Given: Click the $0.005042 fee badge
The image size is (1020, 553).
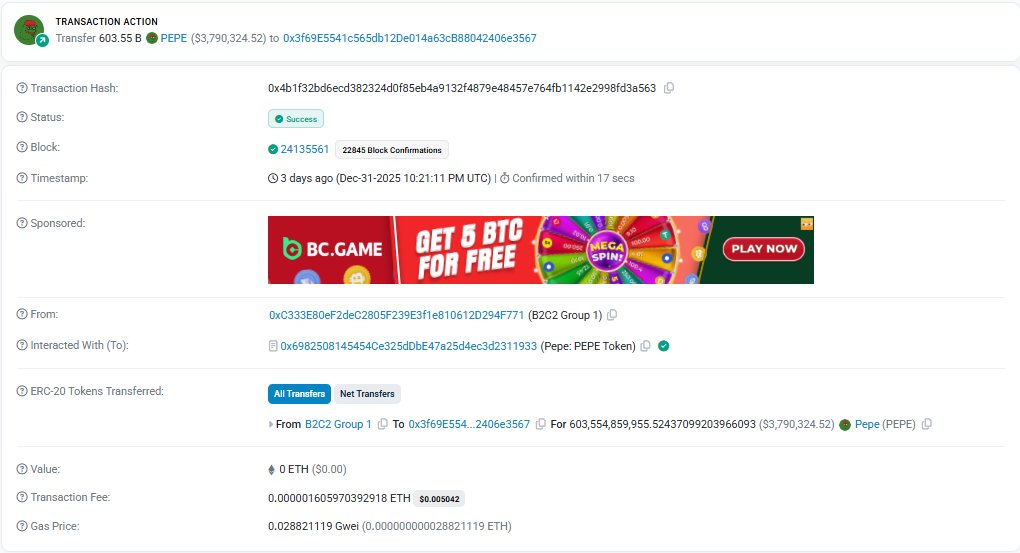Looking at the screenshot, I should tap(439, 499).
